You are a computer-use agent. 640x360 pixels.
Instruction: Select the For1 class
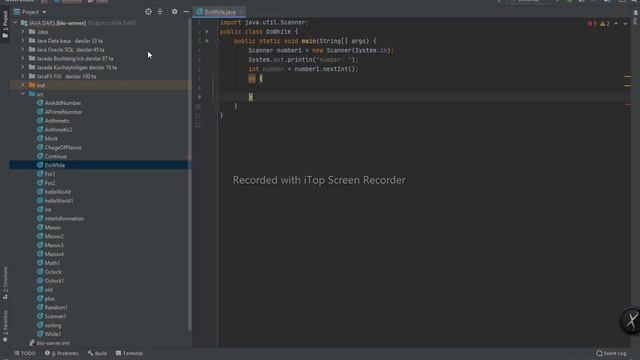click(x=50, y=174)
